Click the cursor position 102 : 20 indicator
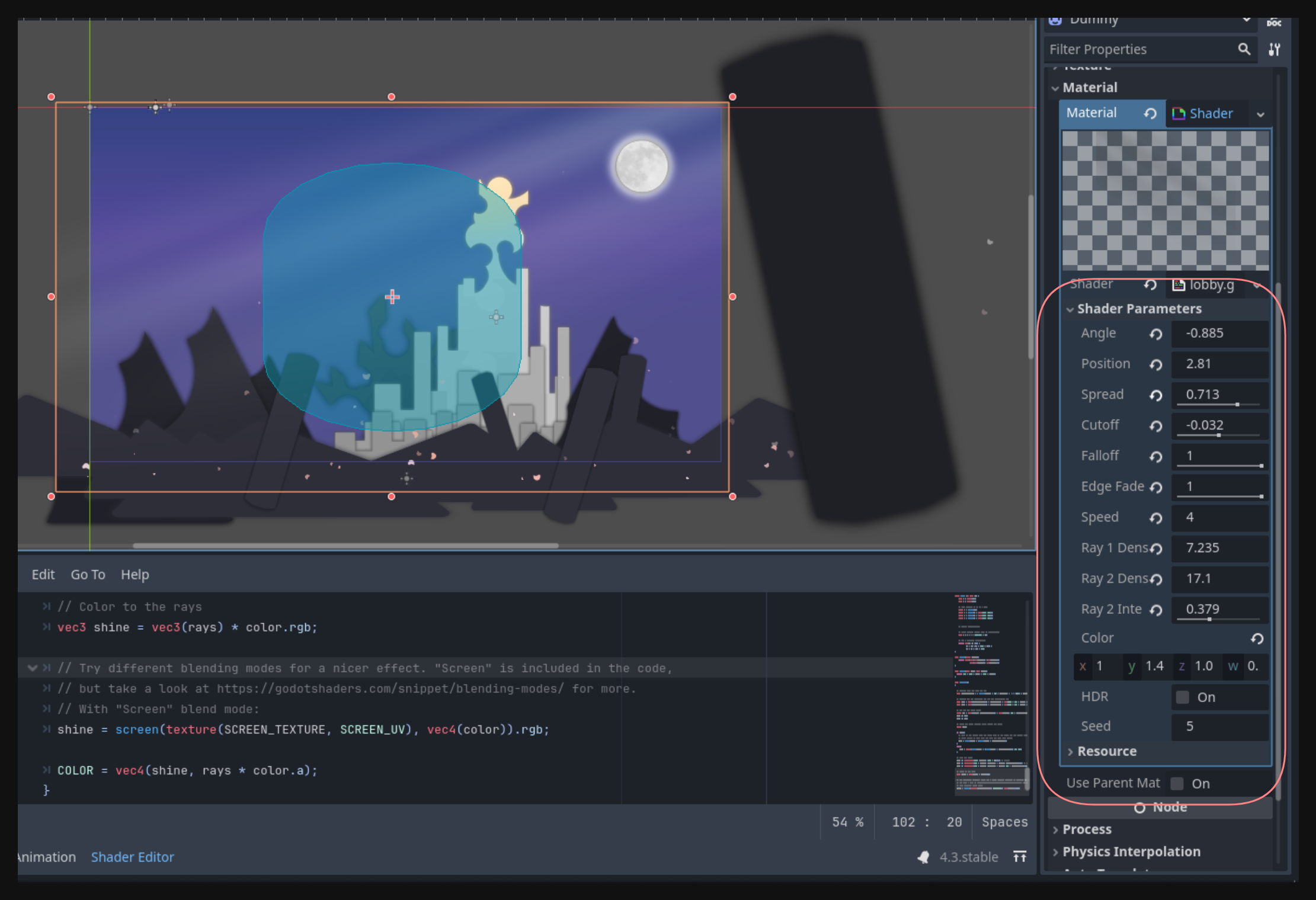 (x=927, y=822)
